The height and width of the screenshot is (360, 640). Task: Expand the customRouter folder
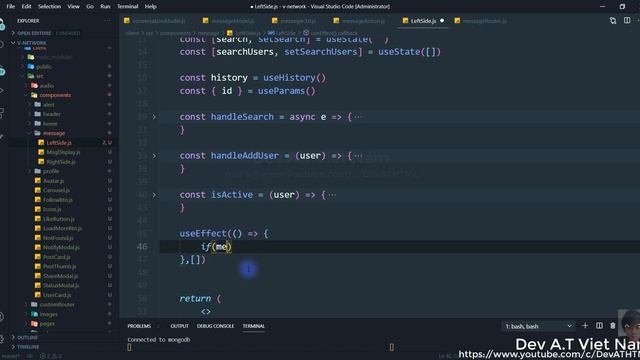(x=57, y=304)
